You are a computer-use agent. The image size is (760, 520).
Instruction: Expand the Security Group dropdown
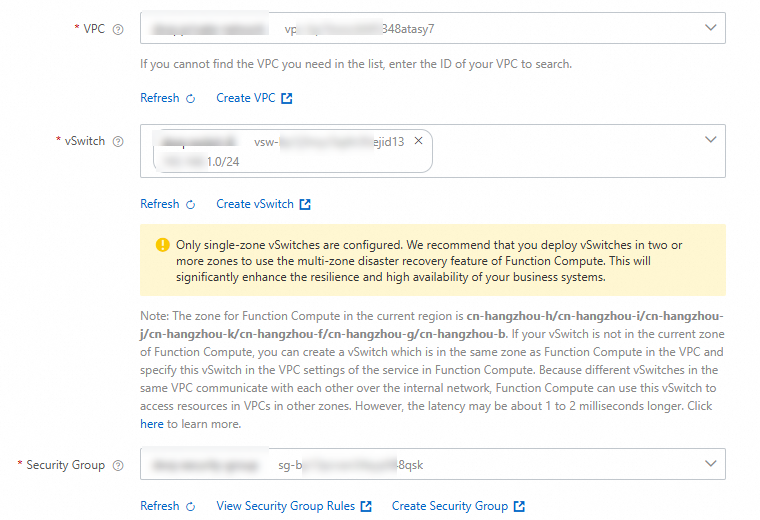pos(710,464)
